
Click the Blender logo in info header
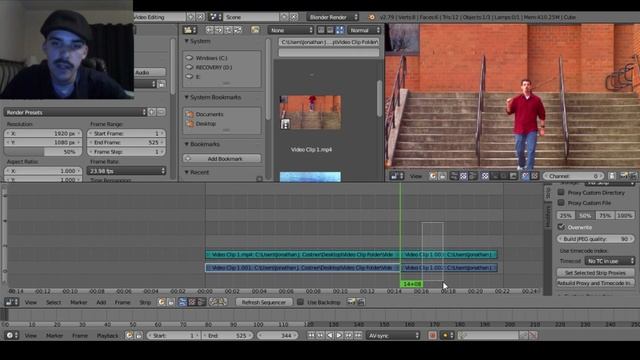(x=371, y=17)
